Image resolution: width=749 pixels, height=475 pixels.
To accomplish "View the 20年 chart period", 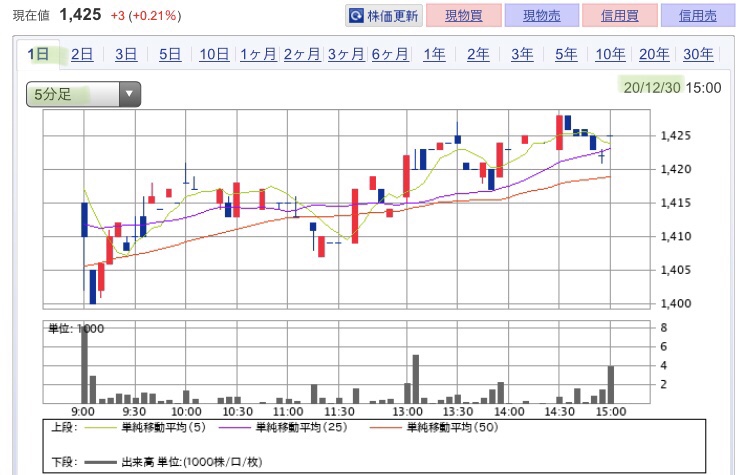I will 654,54.
